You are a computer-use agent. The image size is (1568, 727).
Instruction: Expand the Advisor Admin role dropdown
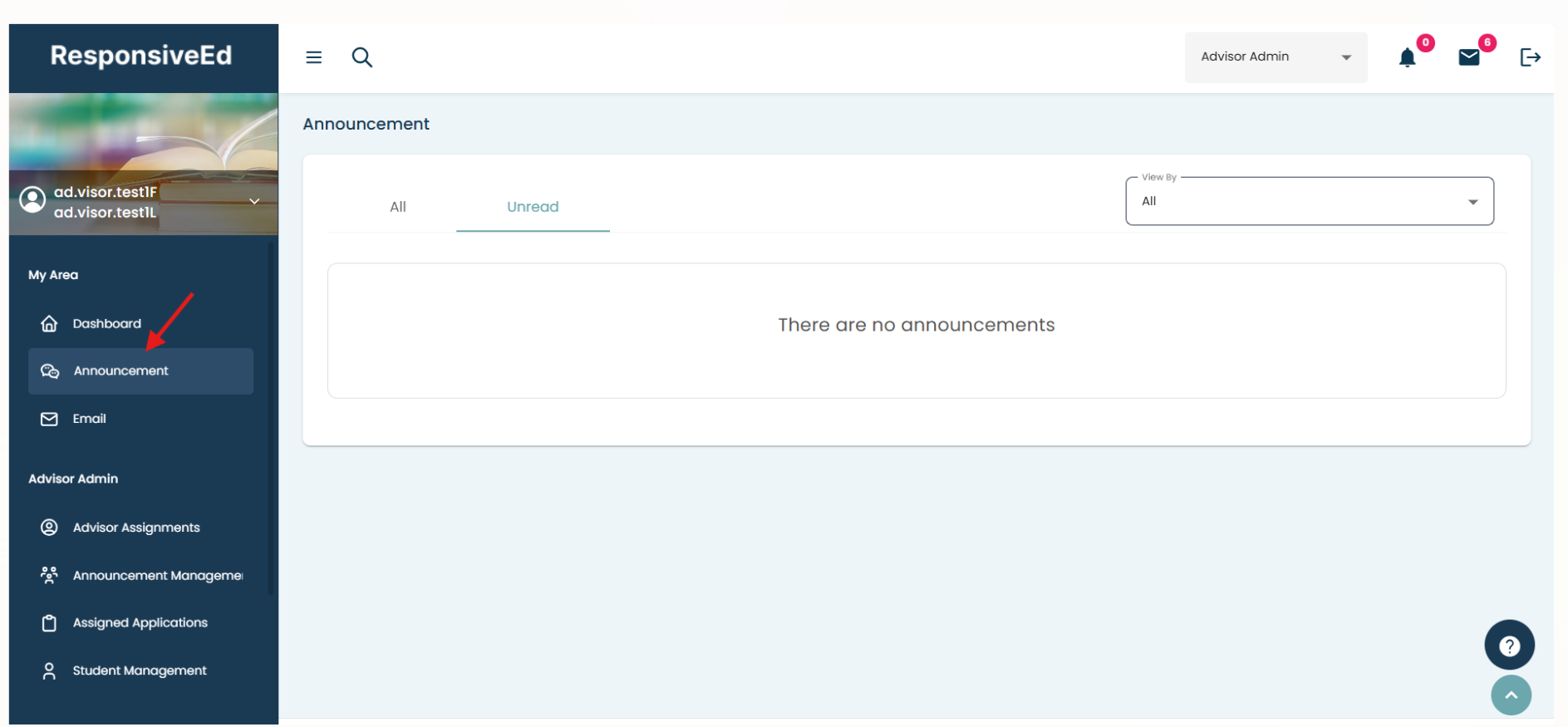[1275, 57]
